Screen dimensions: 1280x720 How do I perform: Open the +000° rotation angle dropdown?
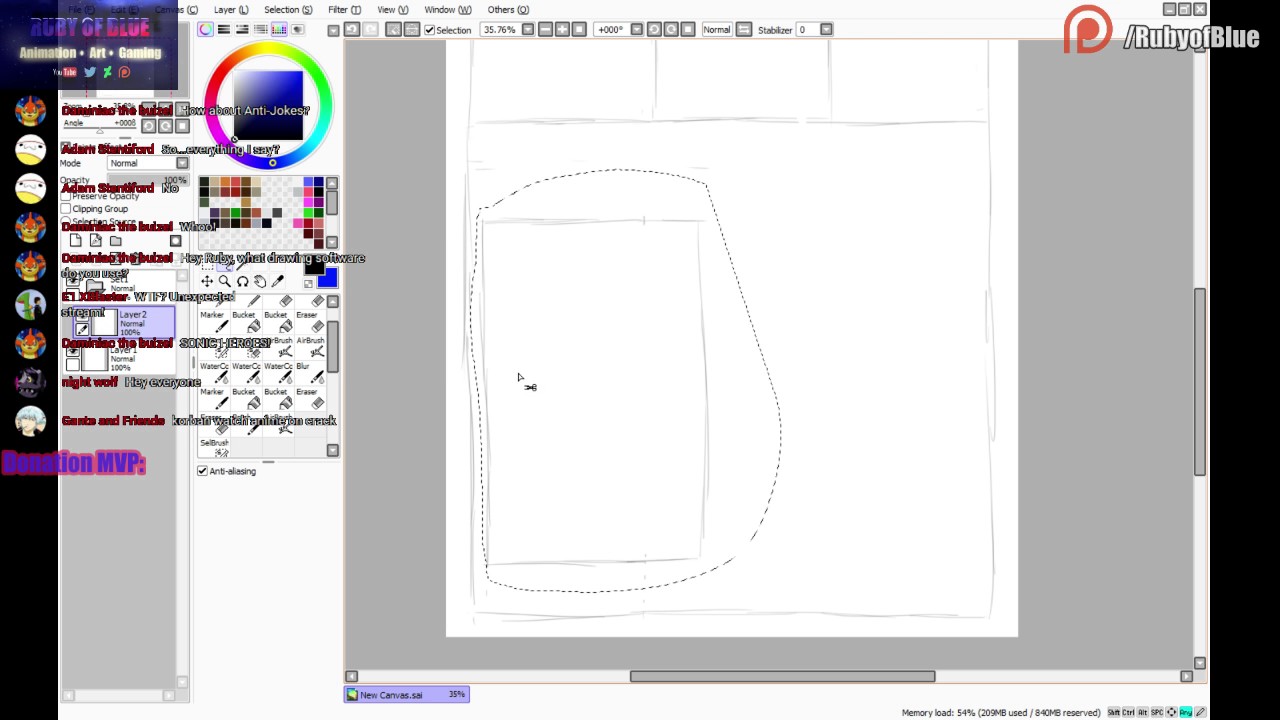pyautogui.click(x=636, y=30)
